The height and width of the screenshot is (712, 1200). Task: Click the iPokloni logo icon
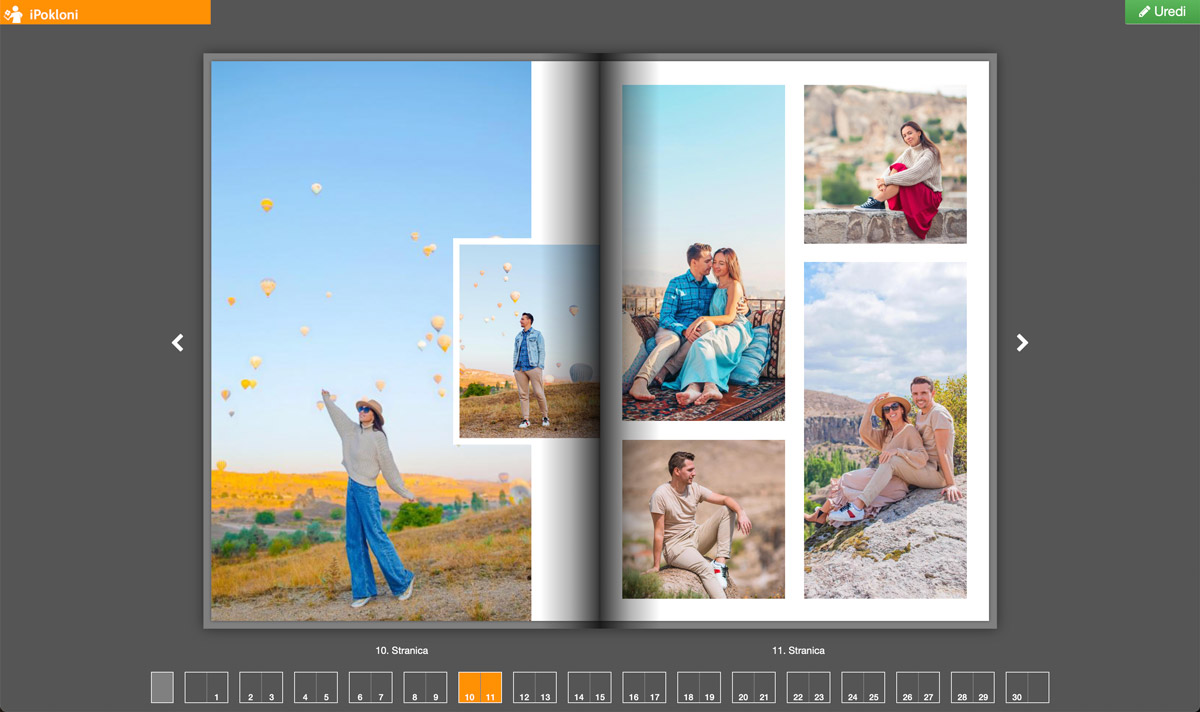click(14, 14)
